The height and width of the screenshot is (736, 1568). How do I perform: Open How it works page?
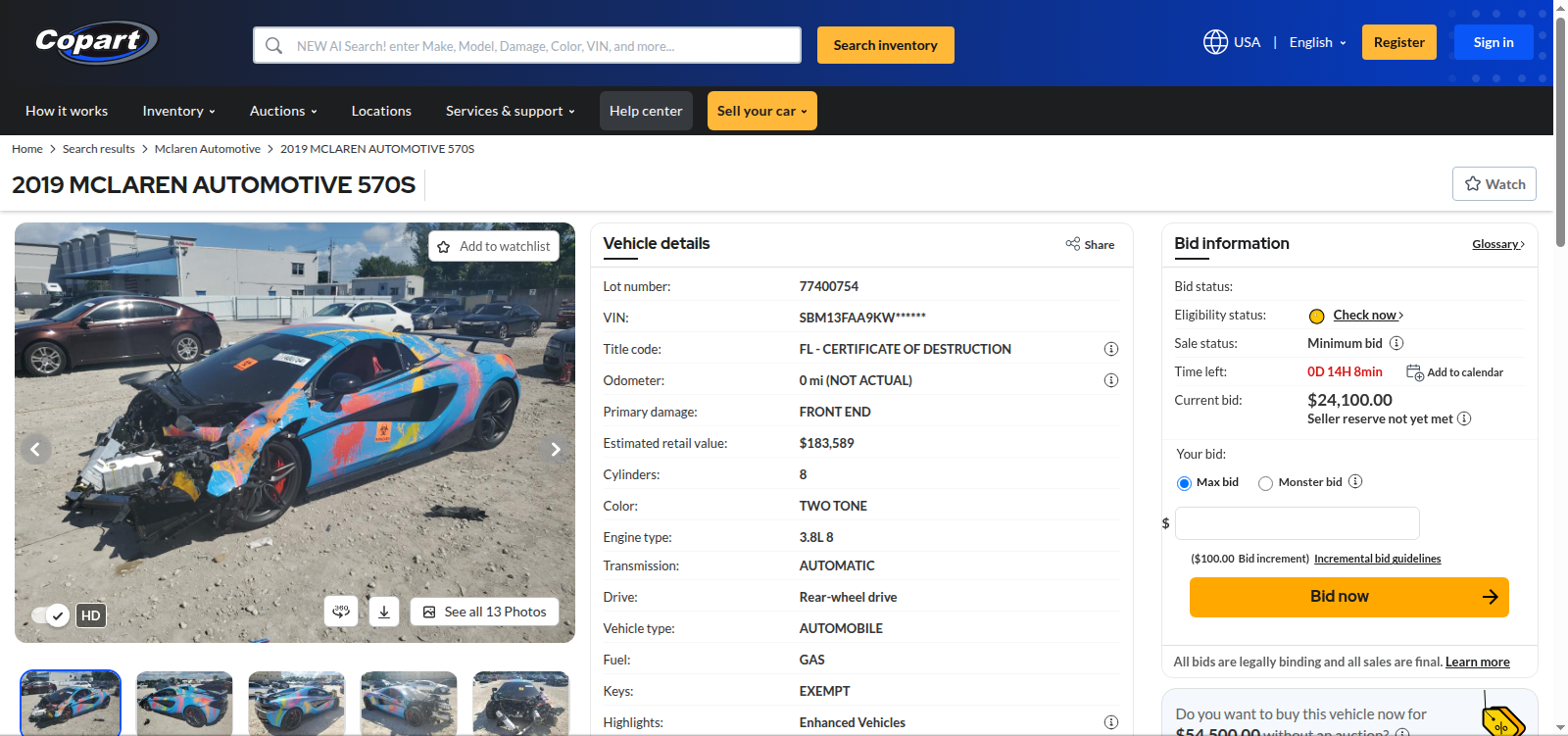67,111
